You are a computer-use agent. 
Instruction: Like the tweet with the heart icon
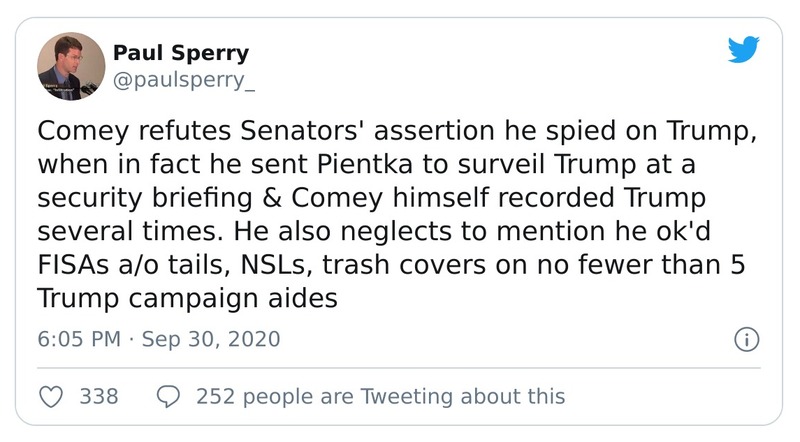[x=50, y=397]
